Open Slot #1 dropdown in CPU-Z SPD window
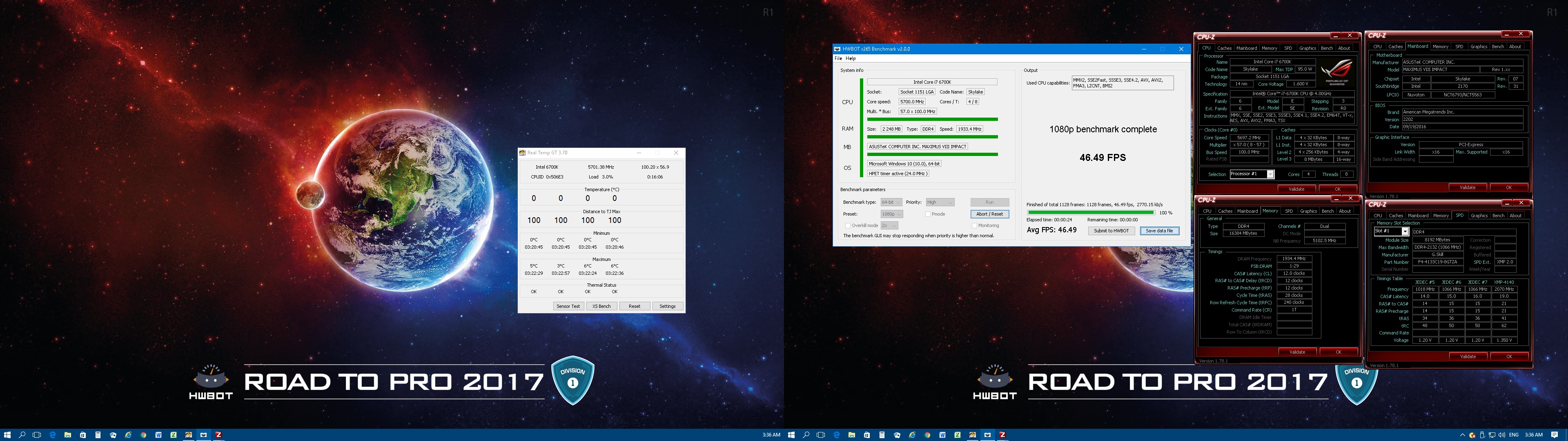The width and height of the screenshot is (1568, 441). (x=1392, y=232)
